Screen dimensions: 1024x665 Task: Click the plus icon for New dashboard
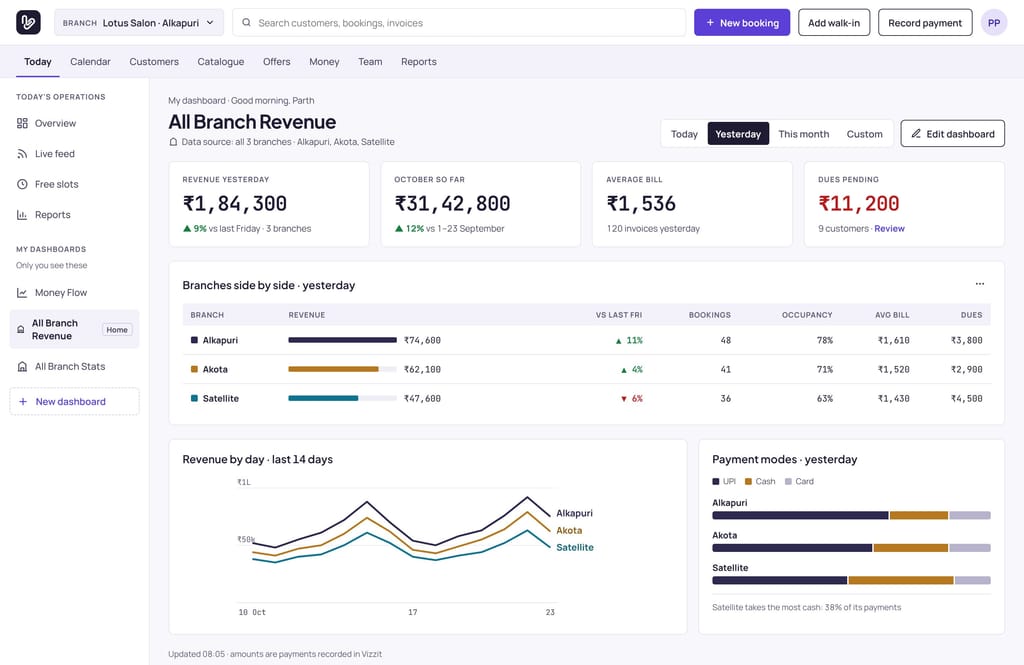coord(23,402)
